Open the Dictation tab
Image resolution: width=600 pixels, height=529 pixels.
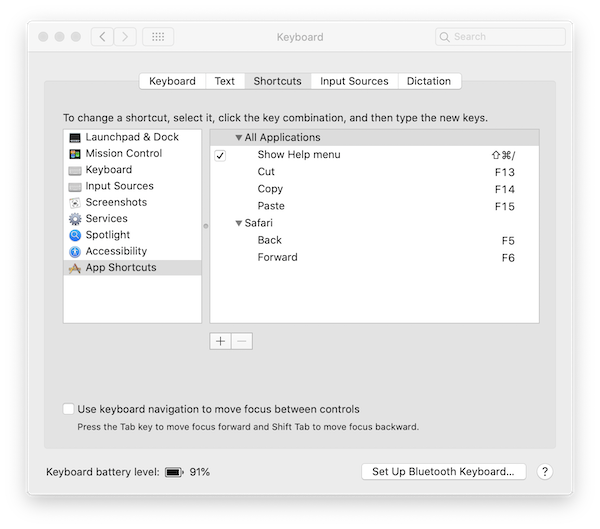tap(429, 81)
